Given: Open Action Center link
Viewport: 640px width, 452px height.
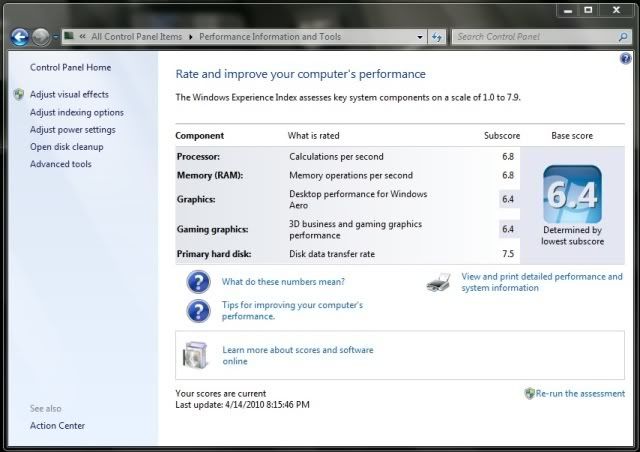Looking at the screenshot, I should pyautogui.click(x=57, y=425).
